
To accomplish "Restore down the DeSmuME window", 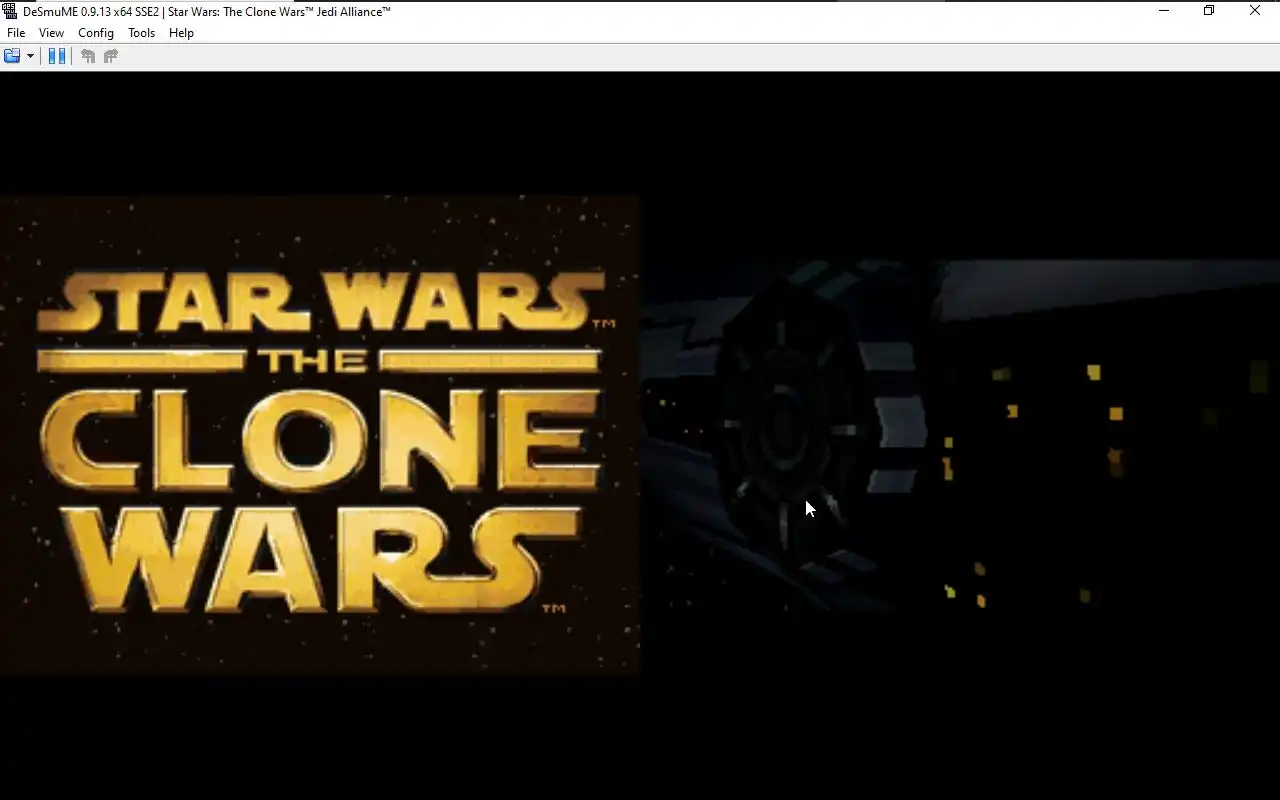I will [x=1209, y=11].
